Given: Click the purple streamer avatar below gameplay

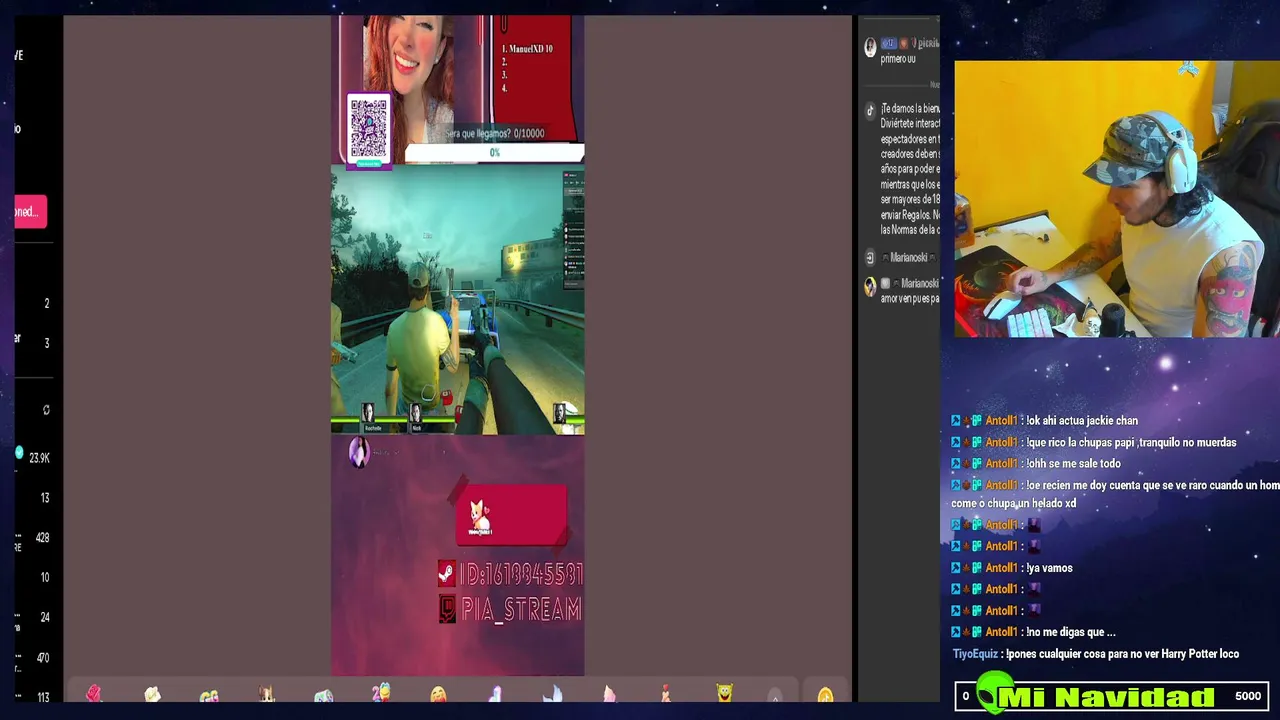Looking at the screenshot, I should click(359, 453).
